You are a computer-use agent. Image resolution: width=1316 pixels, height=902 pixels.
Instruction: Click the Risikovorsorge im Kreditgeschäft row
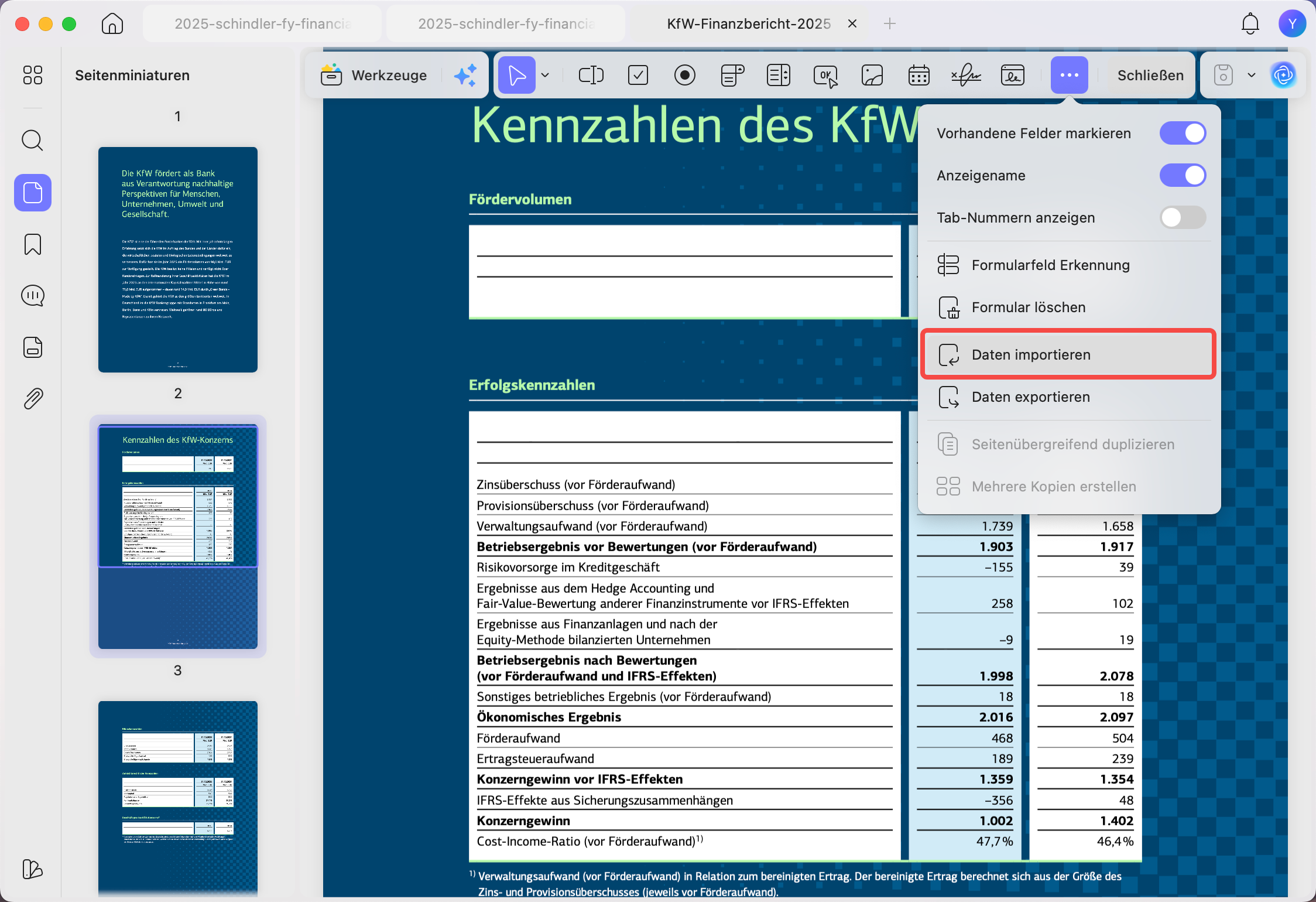point(685,567)
